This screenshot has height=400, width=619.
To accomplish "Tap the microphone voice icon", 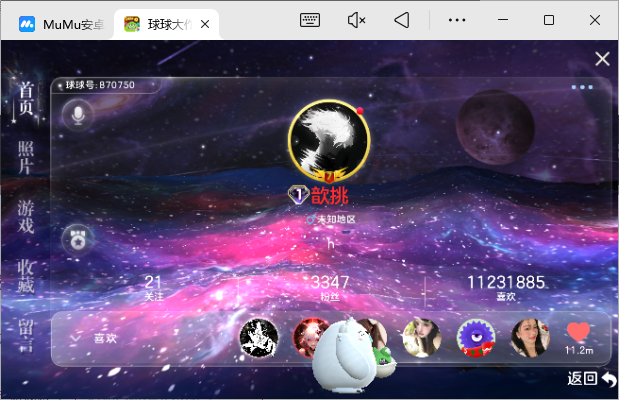I will pos(78,115).
